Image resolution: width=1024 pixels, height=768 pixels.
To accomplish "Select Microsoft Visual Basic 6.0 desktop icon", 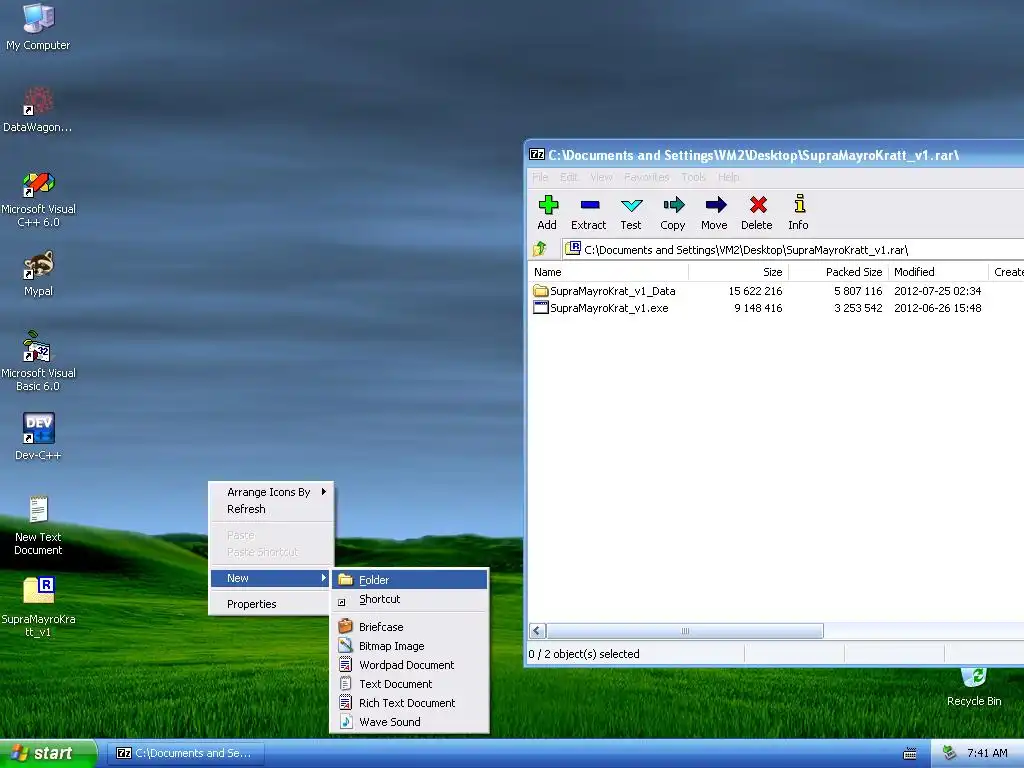I will 38,360.
